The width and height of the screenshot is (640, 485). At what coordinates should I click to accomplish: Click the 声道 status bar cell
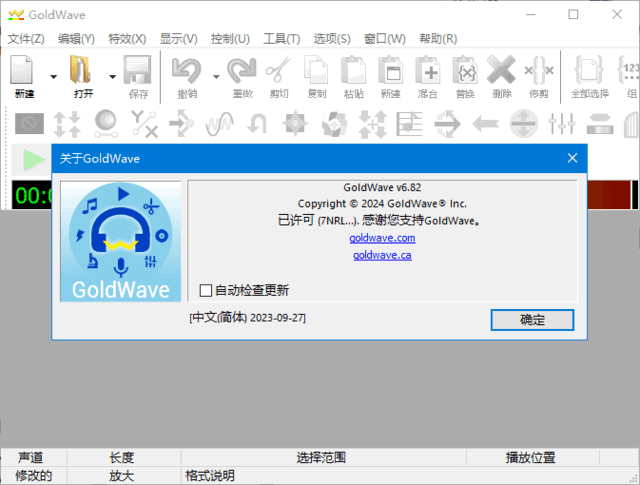31,458
